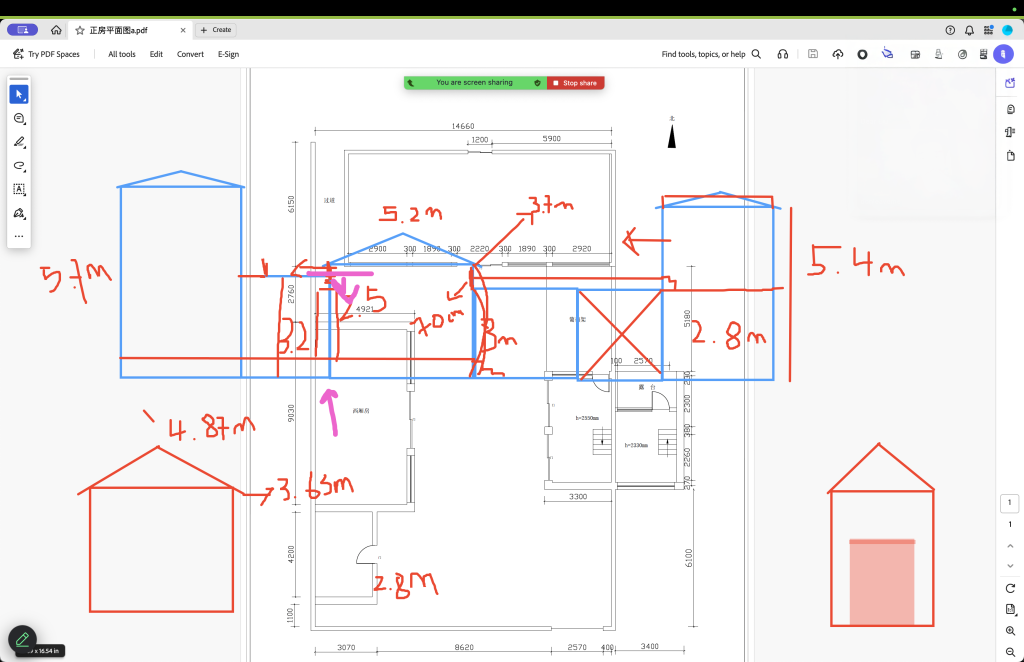Image resolution: width=1024 pixels, height=662 pixels.
Task: Click the Create new tab button
Action: [216, 30]
